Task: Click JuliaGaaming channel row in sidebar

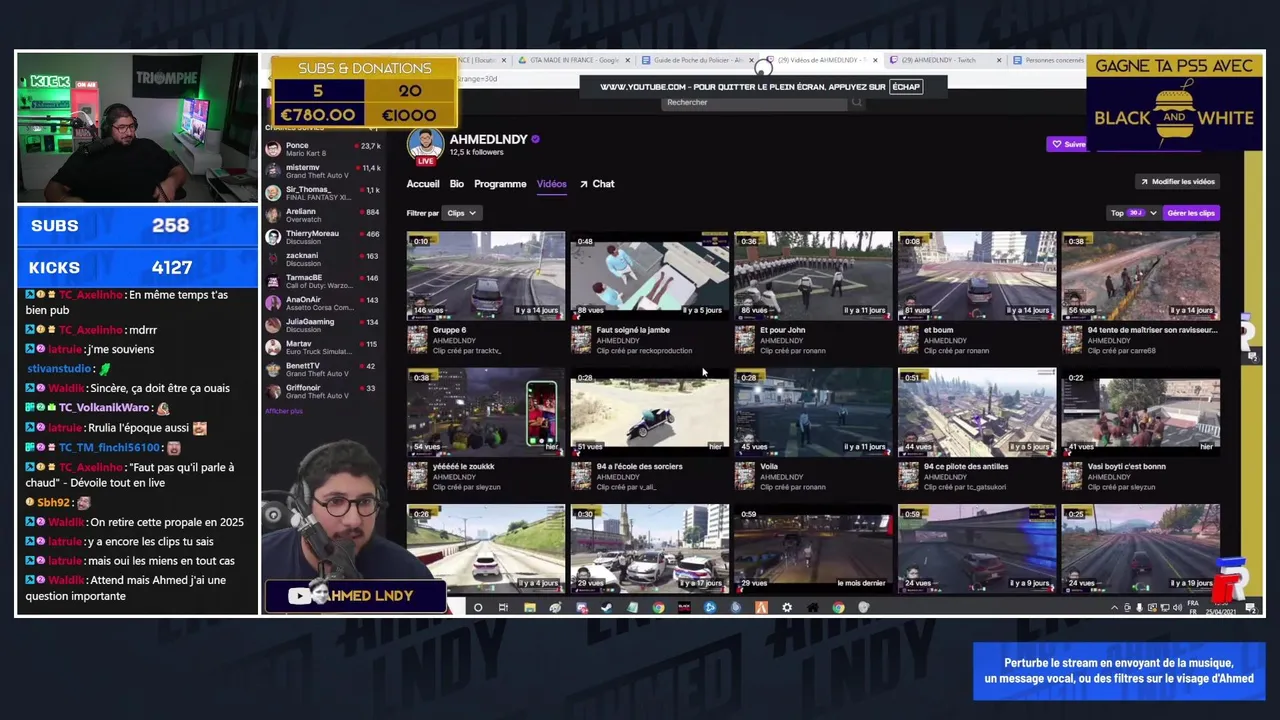Action: 323,324
